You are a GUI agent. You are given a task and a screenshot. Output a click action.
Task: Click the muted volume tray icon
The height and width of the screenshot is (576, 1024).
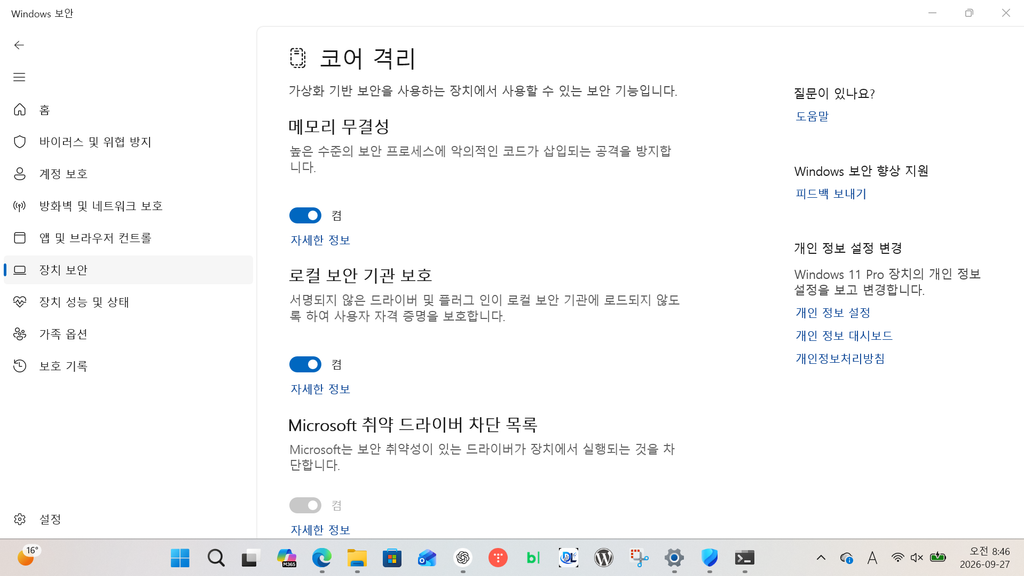point(917,558)
